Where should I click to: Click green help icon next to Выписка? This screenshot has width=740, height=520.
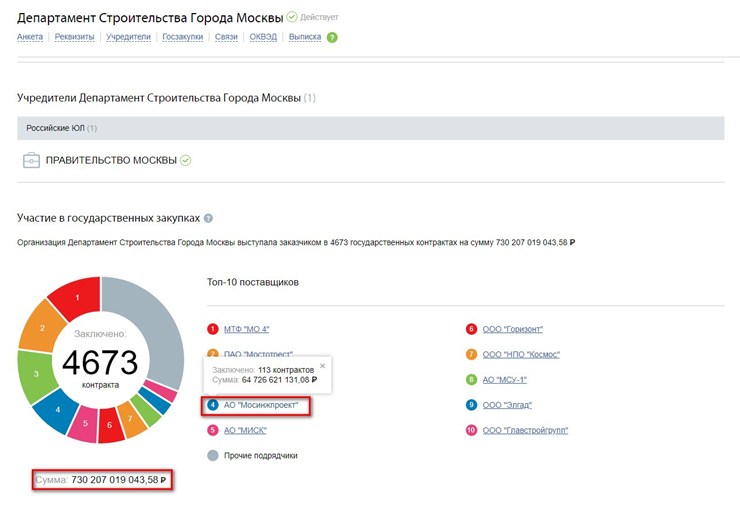click(x=332, y=37)
